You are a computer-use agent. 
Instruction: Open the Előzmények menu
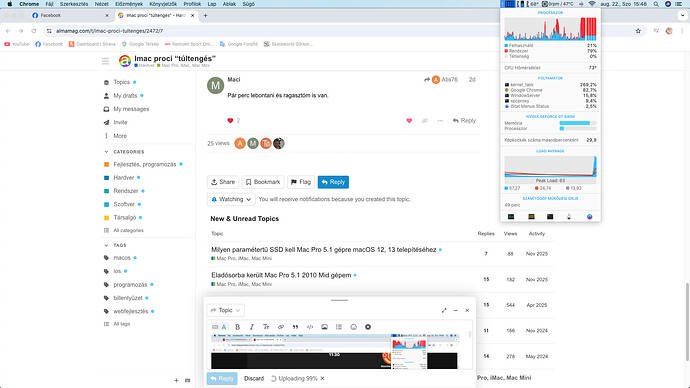129,4
